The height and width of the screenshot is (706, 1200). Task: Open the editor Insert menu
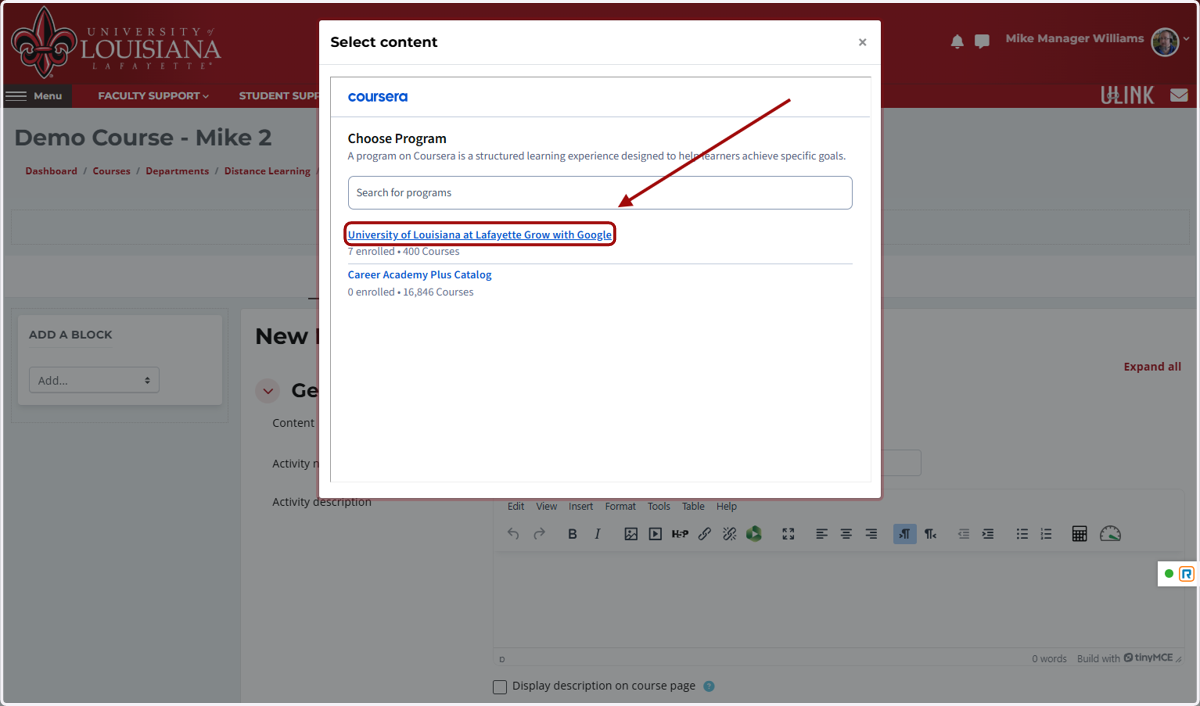tap(581, 506)
